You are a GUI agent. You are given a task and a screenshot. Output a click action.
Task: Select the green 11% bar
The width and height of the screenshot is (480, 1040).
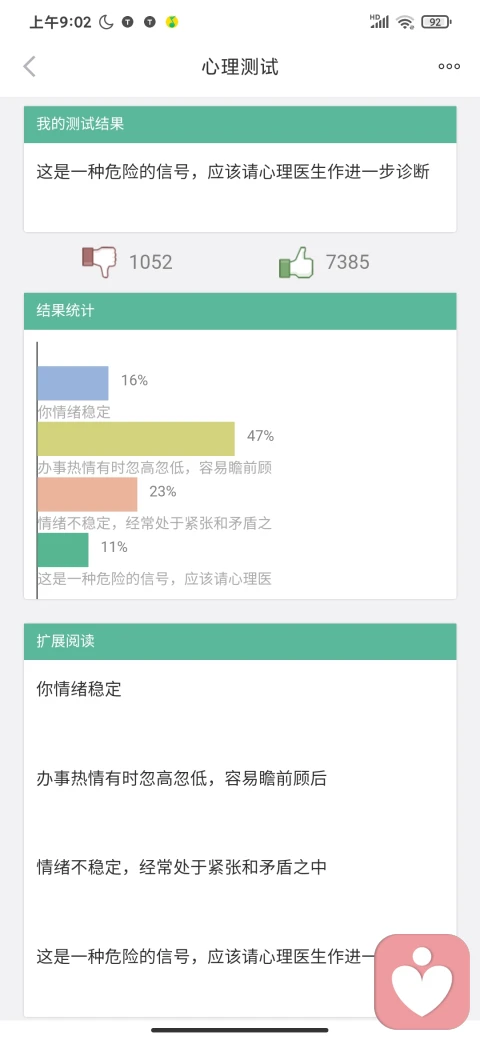click(x=63, y=550)
